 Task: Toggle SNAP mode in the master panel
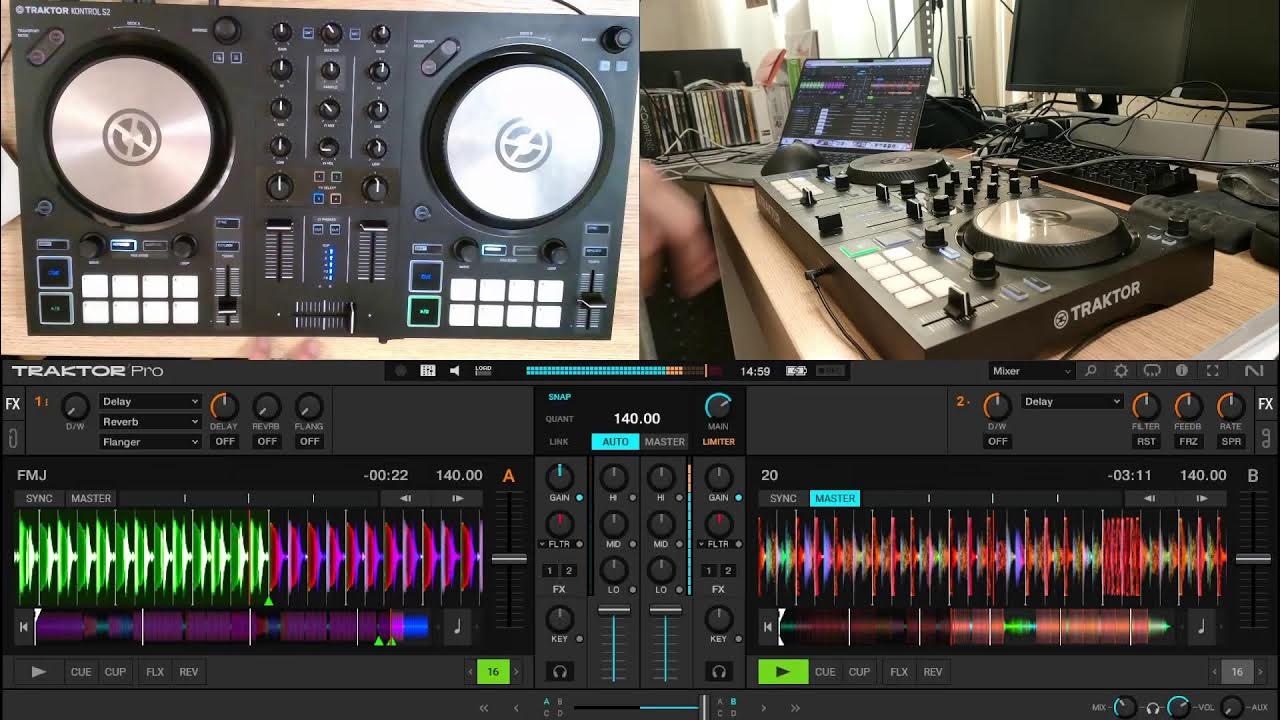(x=559, y=397)
